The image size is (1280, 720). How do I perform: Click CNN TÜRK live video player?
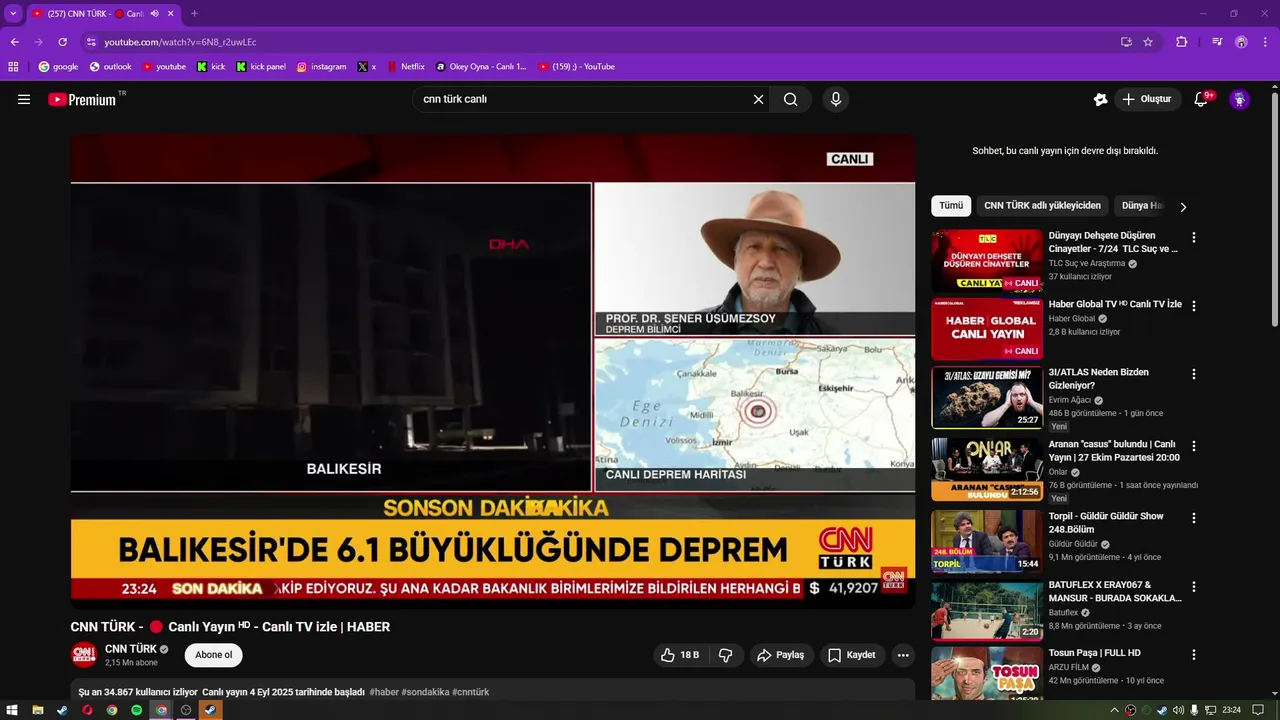point(493,371)
